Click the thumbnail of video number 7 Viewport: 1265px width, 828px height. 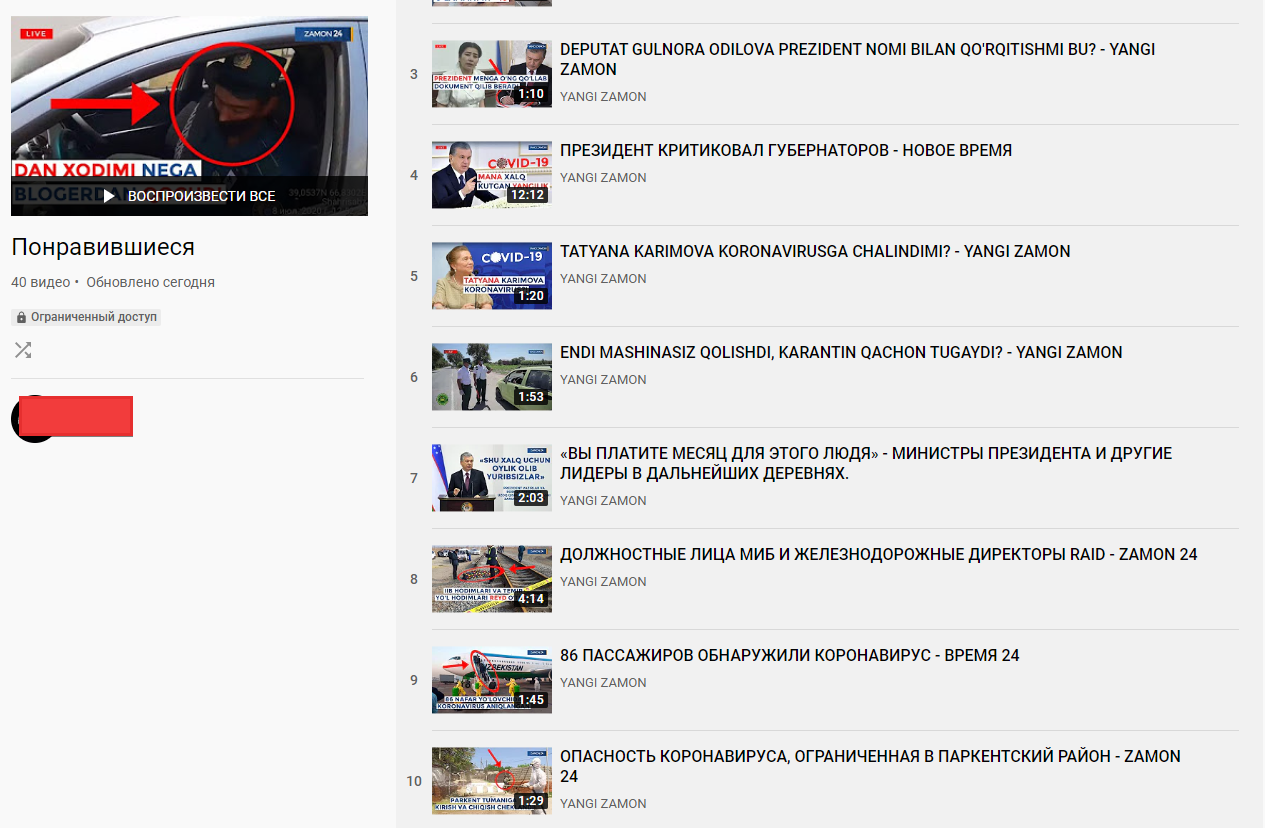point(491,478)
